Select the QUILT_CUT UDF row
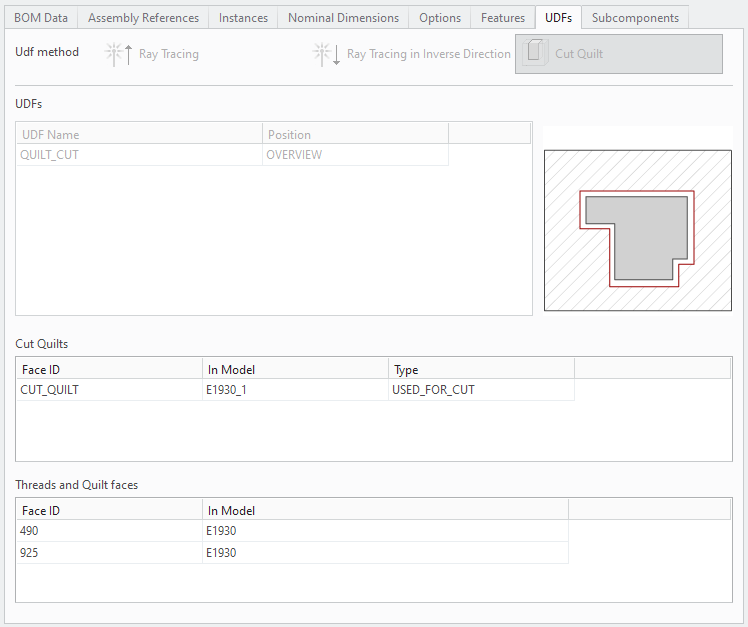 point(233,155)
